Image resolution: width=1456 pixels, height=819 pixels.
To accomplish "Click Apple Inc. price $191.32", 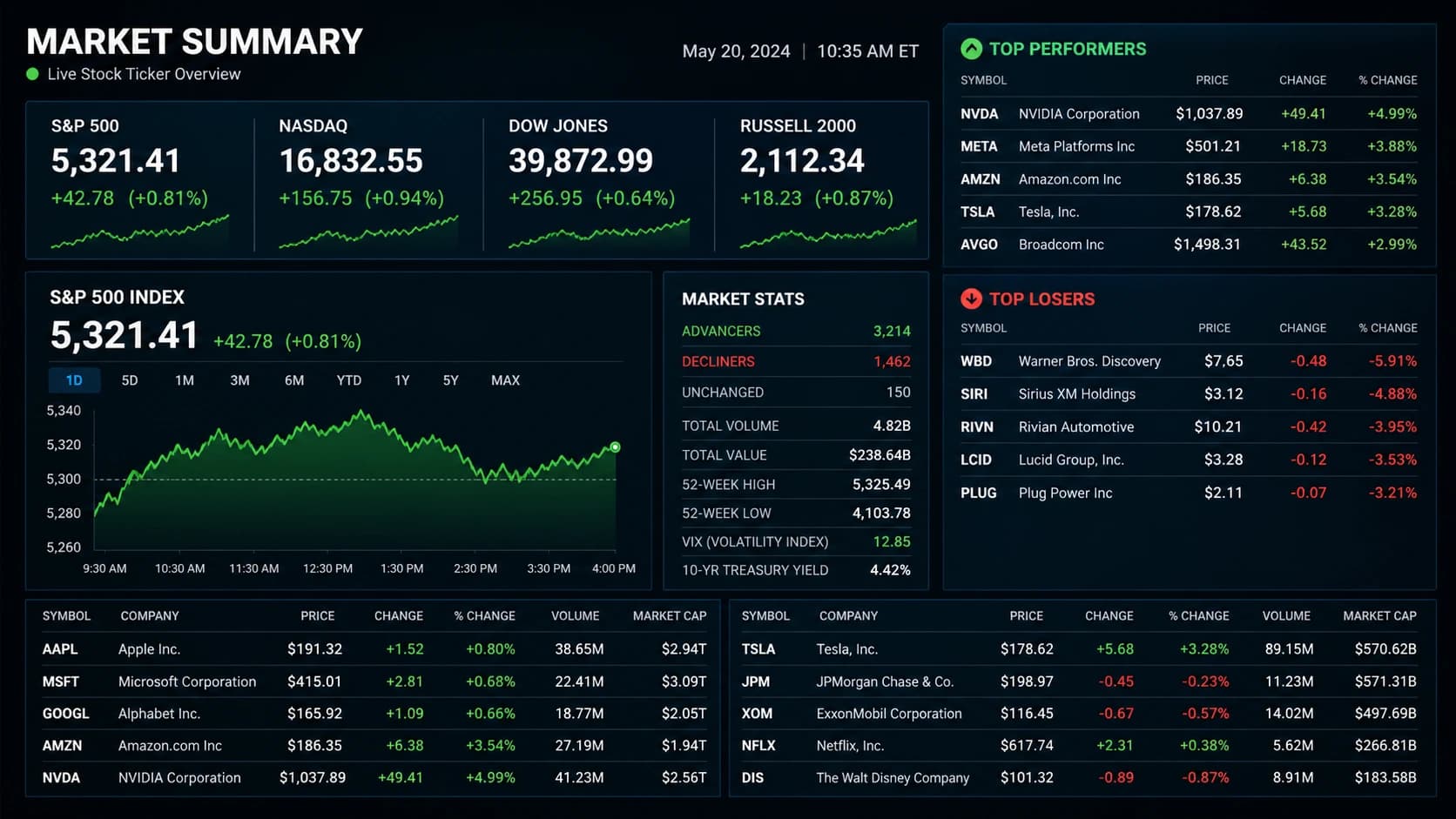I will tap(315, 649).
